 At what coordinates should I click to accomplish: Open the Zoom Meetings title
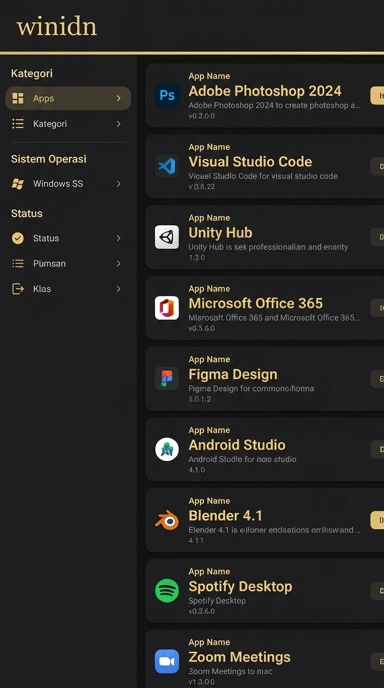pos(240,657)
